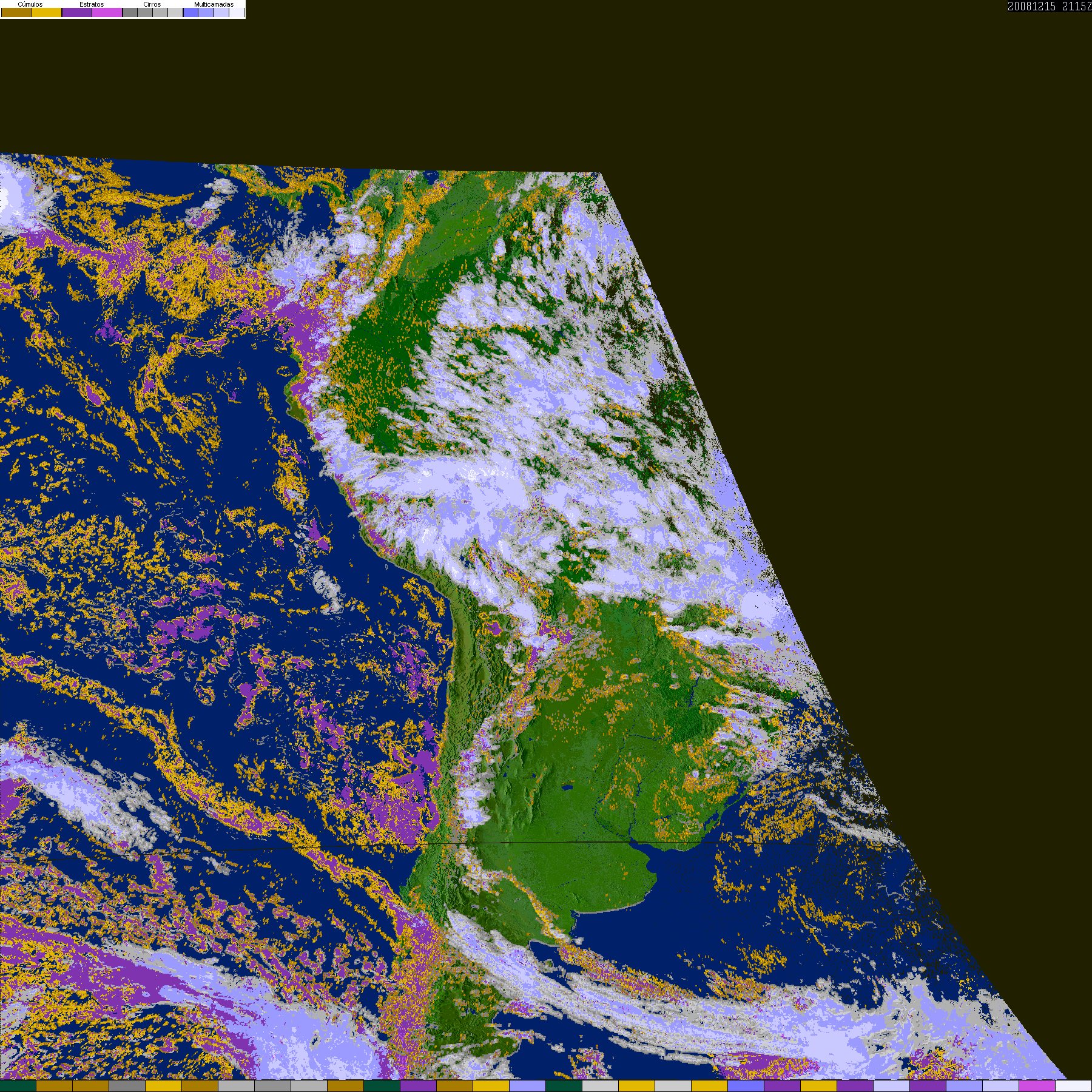The height and width of the screenshot is (1092, 1092).
Task: Click the 20081215 2115Z timestamp
Action: pyautogui.click(x=1050, y=6)
